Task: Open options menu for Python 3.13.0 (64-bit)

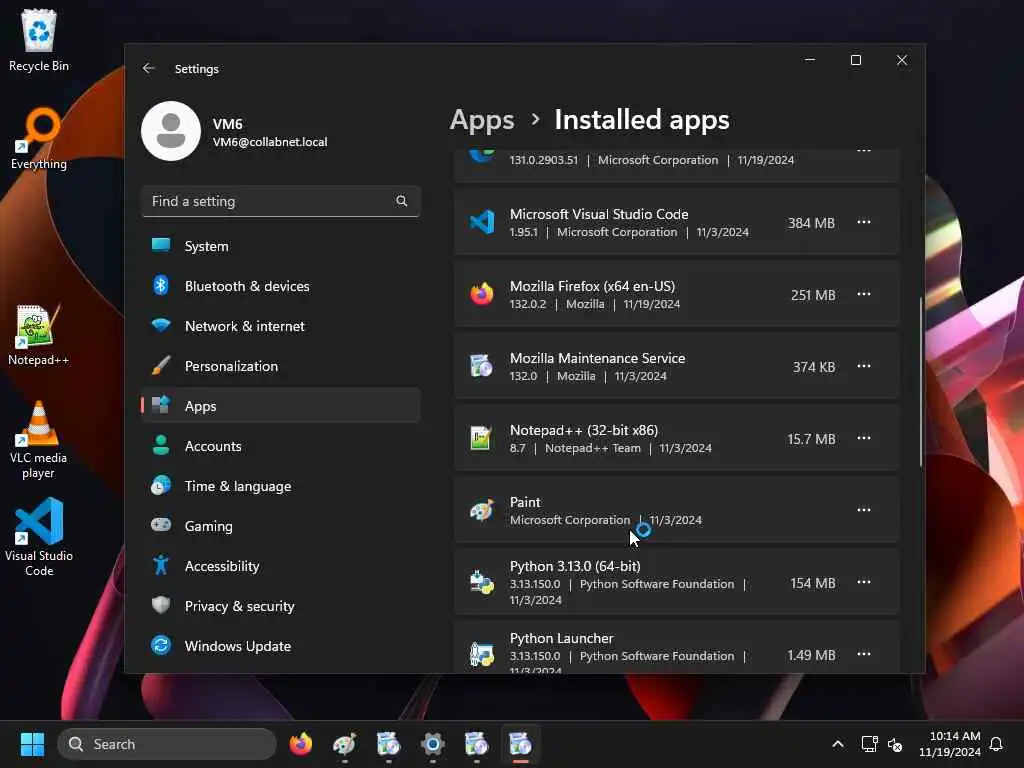Action: coord(864,581)
